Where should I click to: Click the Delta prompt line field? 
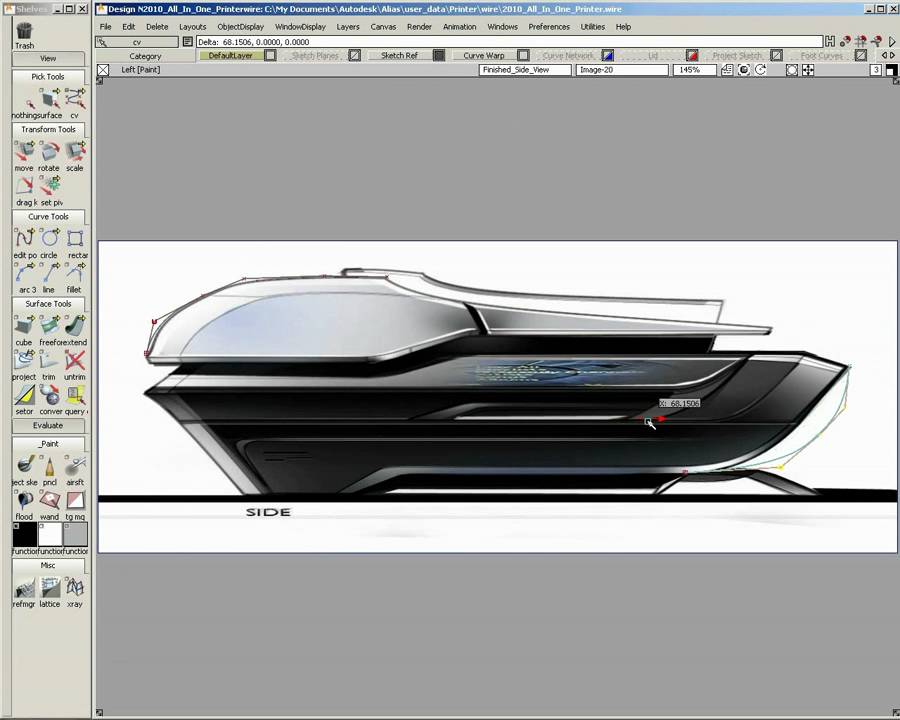click(510, 42)
